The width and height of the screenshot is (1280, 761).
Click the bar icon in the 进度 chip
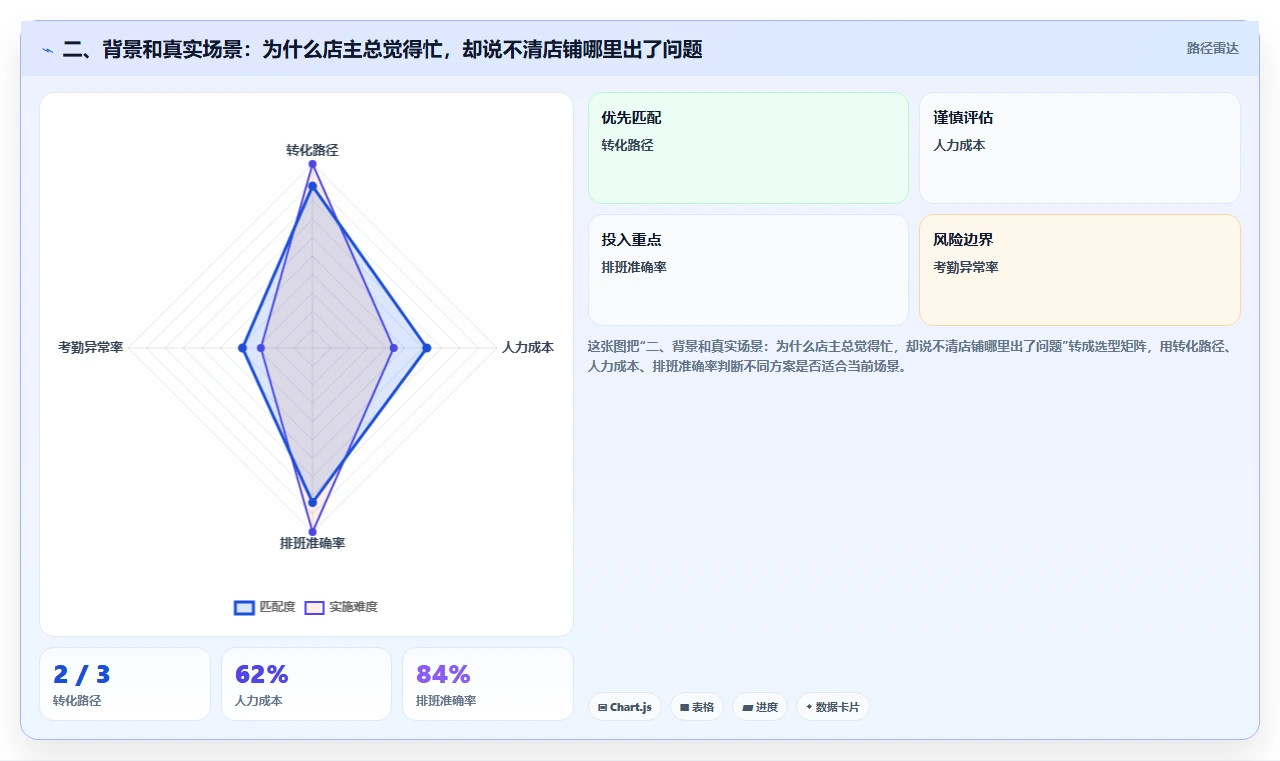point(747,707)
